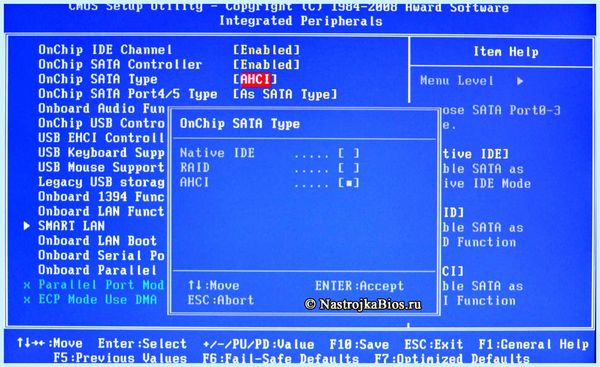Click the Item Help heading

(506, 51)
